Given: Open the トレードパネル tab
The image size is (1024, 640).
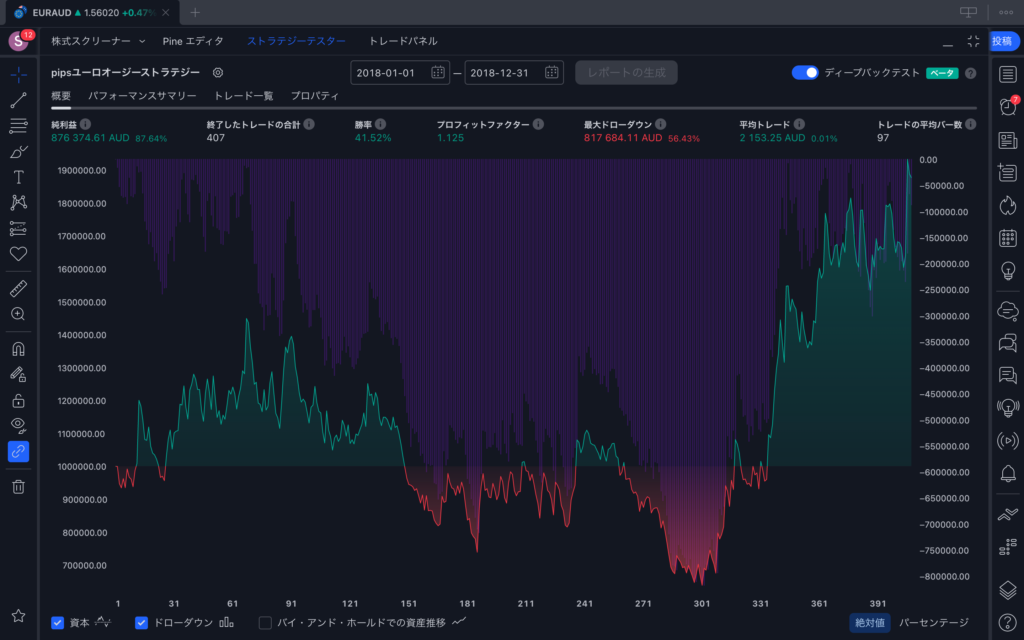Looking at the screenshot, I should tap(403, 40).
